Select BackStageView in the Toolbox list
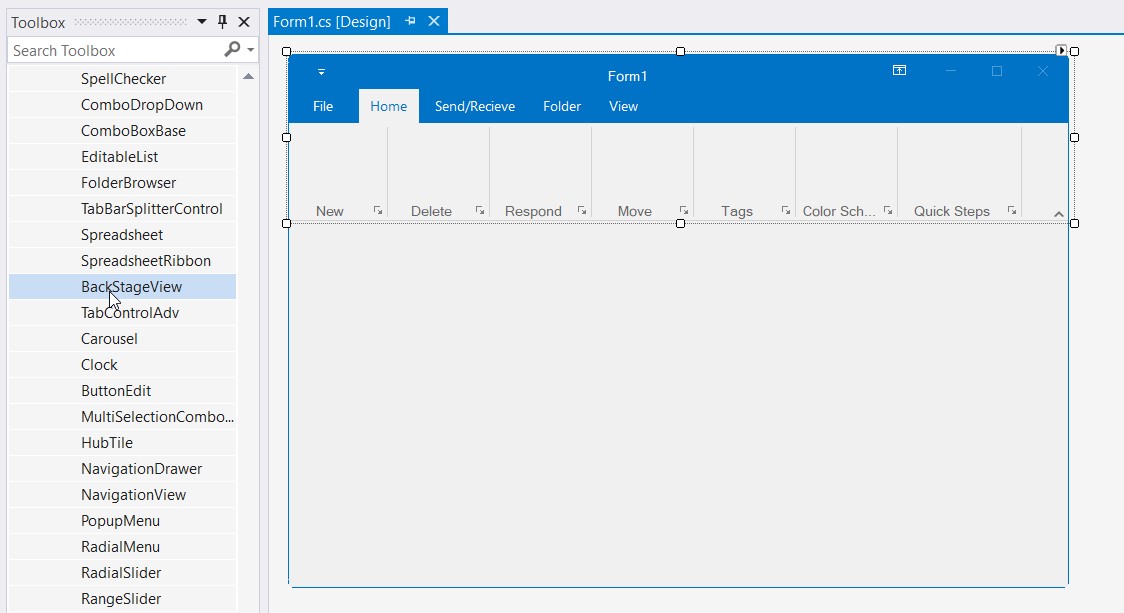The image size is (1124, 613). (131, 286)
